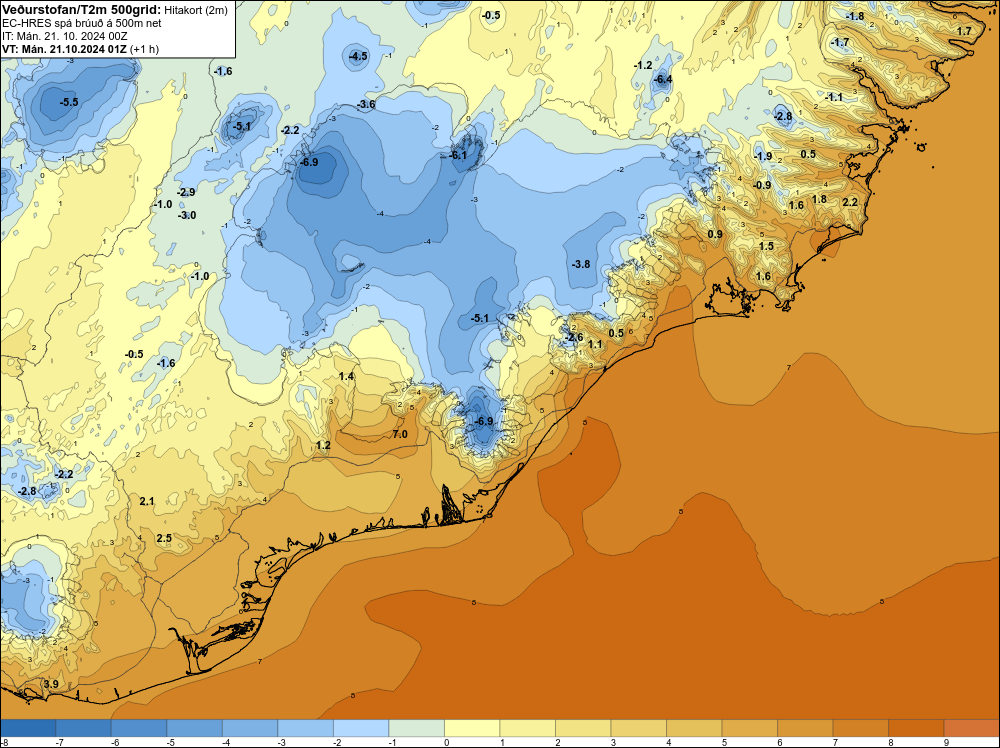This screenshot has width=1000, height=748.
Task: Select the -3.0 temperature label
Action: [x=187, y=216]
